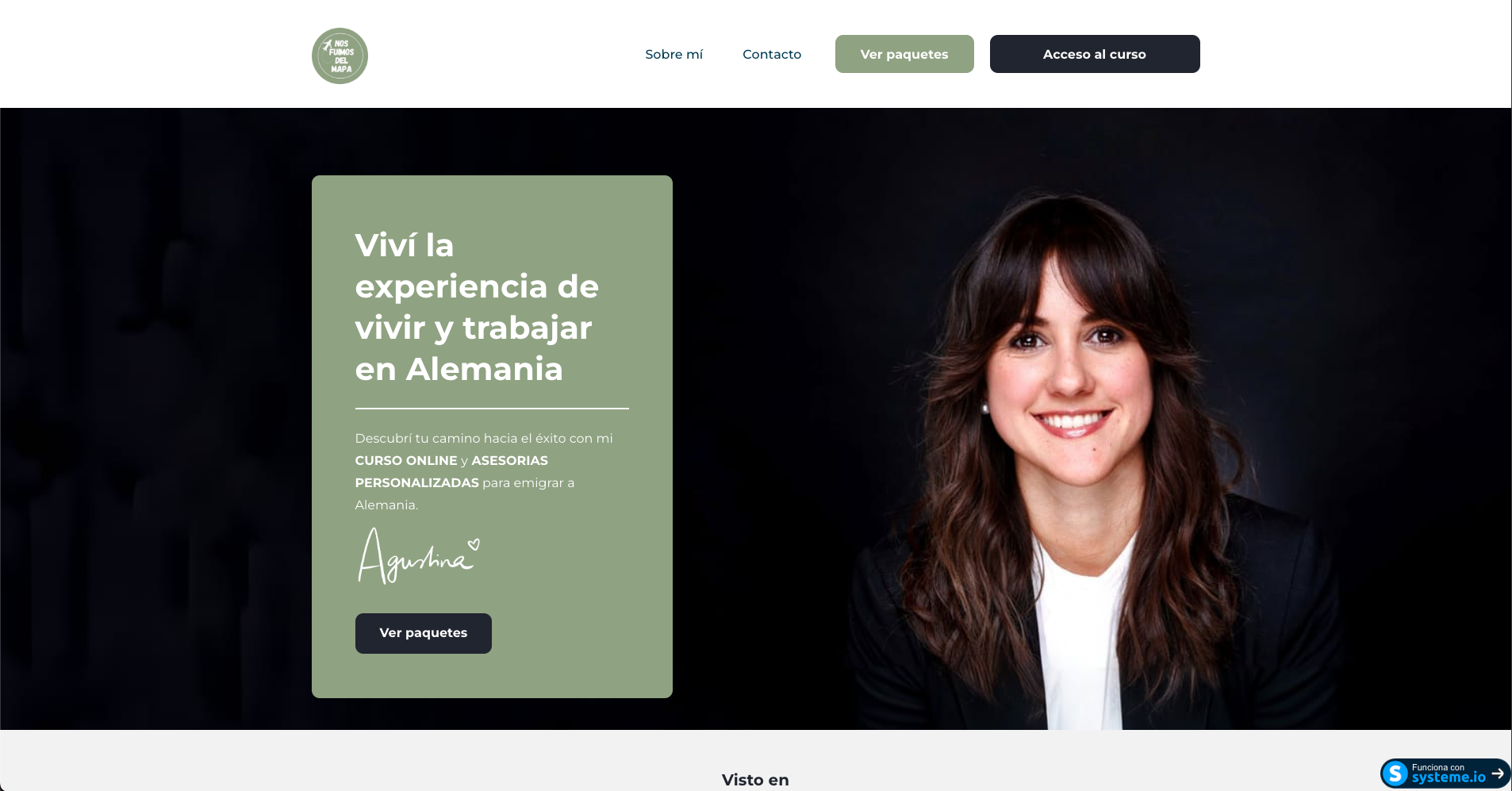Click the Agustina handwritten signature image
This screenshot has width=1512, height=791.
point(419,556)
